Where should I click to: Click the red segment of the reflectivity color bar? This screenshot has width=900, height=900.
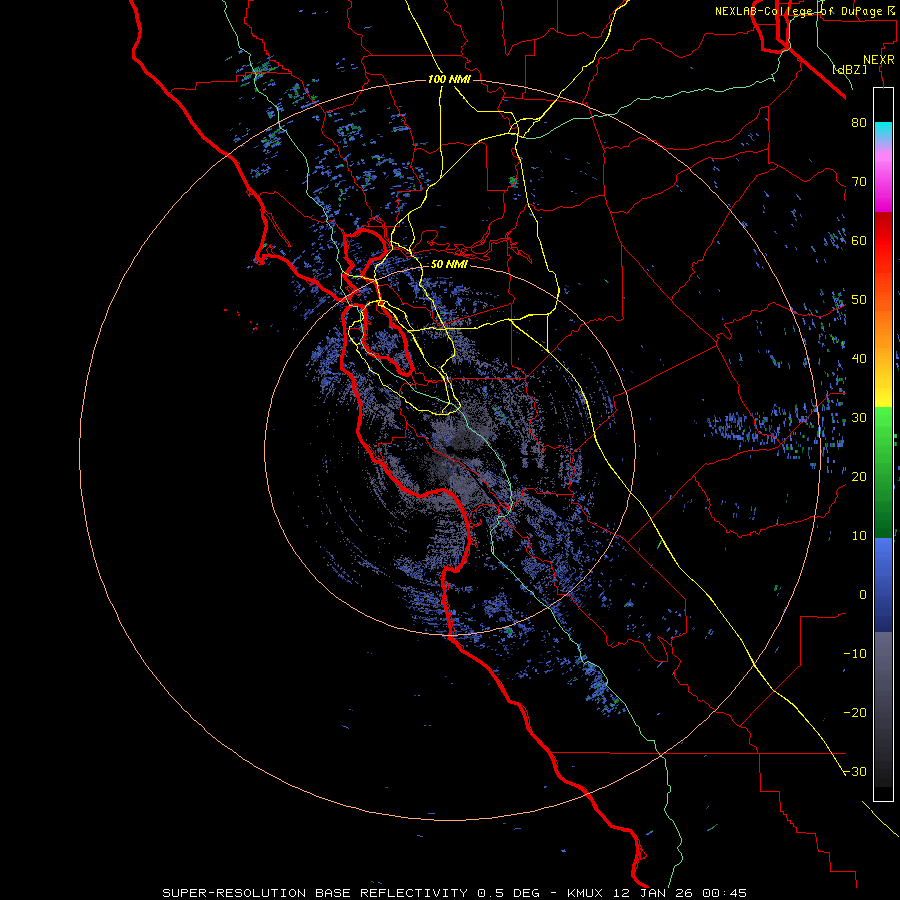[883, 244]
